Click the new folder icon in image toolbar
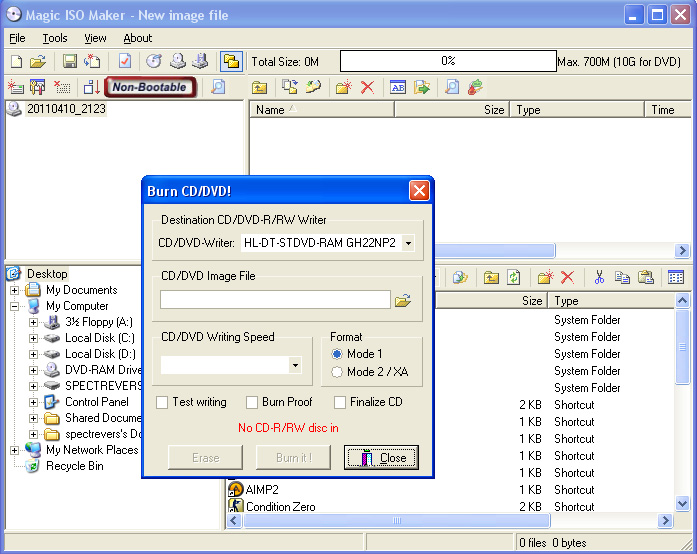697x554 pixels. 343,87
